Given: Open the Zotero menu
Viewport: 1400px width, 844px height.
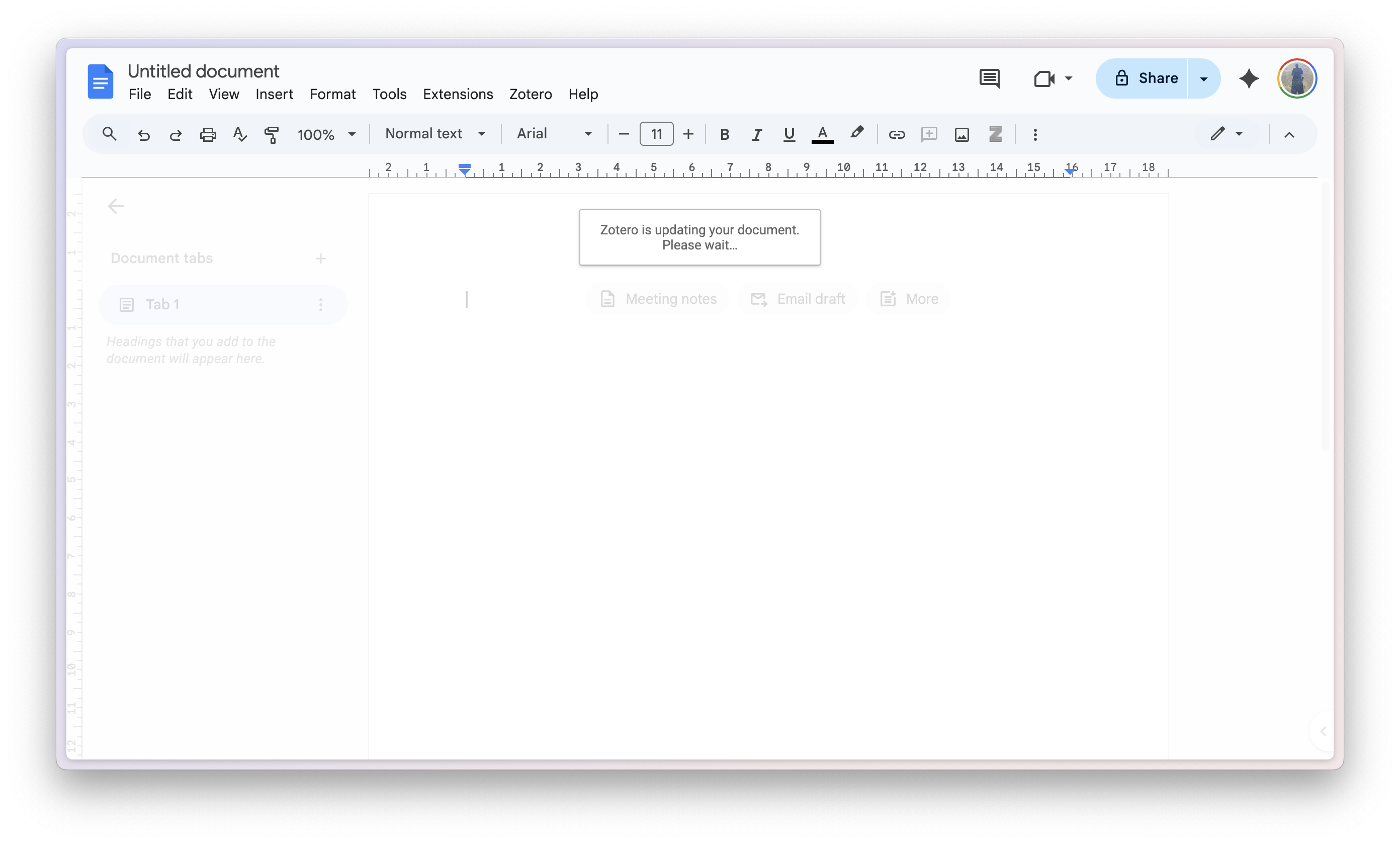Looking at the screenshot, I should pyautogui.click(x=530, y=95).
